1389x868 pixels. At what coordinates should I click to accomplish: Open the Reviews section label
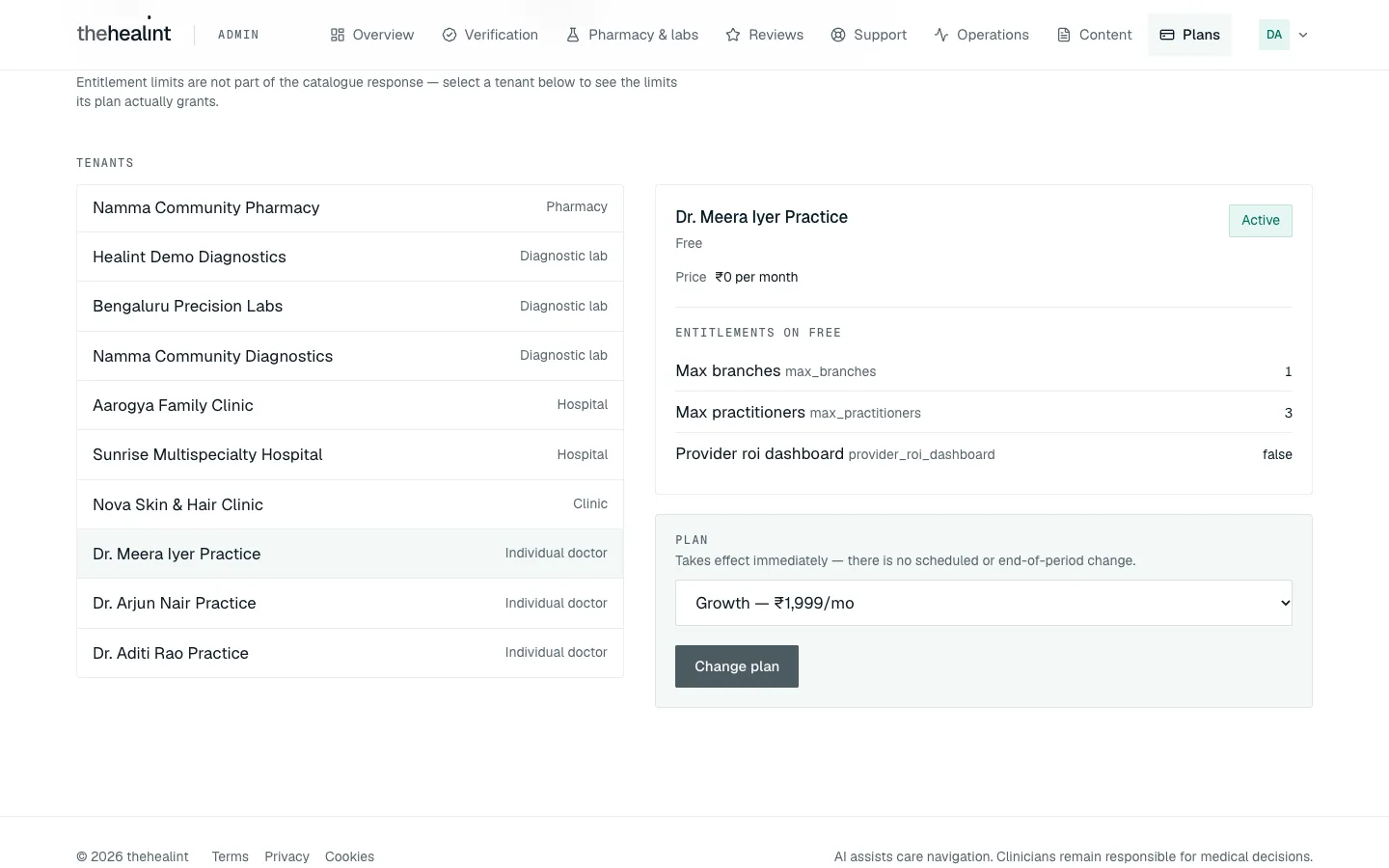pos(776,35)
